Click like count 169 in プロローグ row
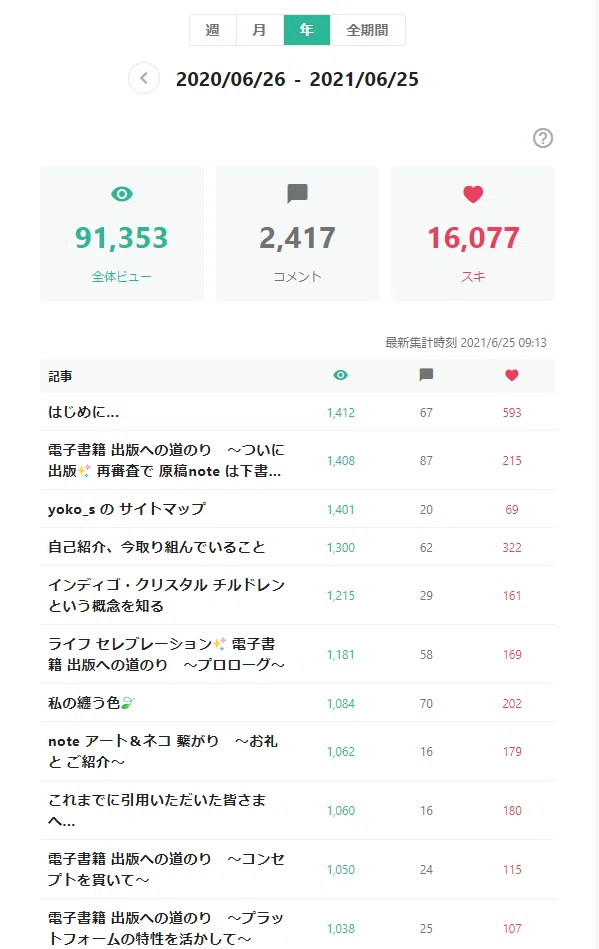Image resolution: width=599 pixels, height=949 pixels. (512, 654)
